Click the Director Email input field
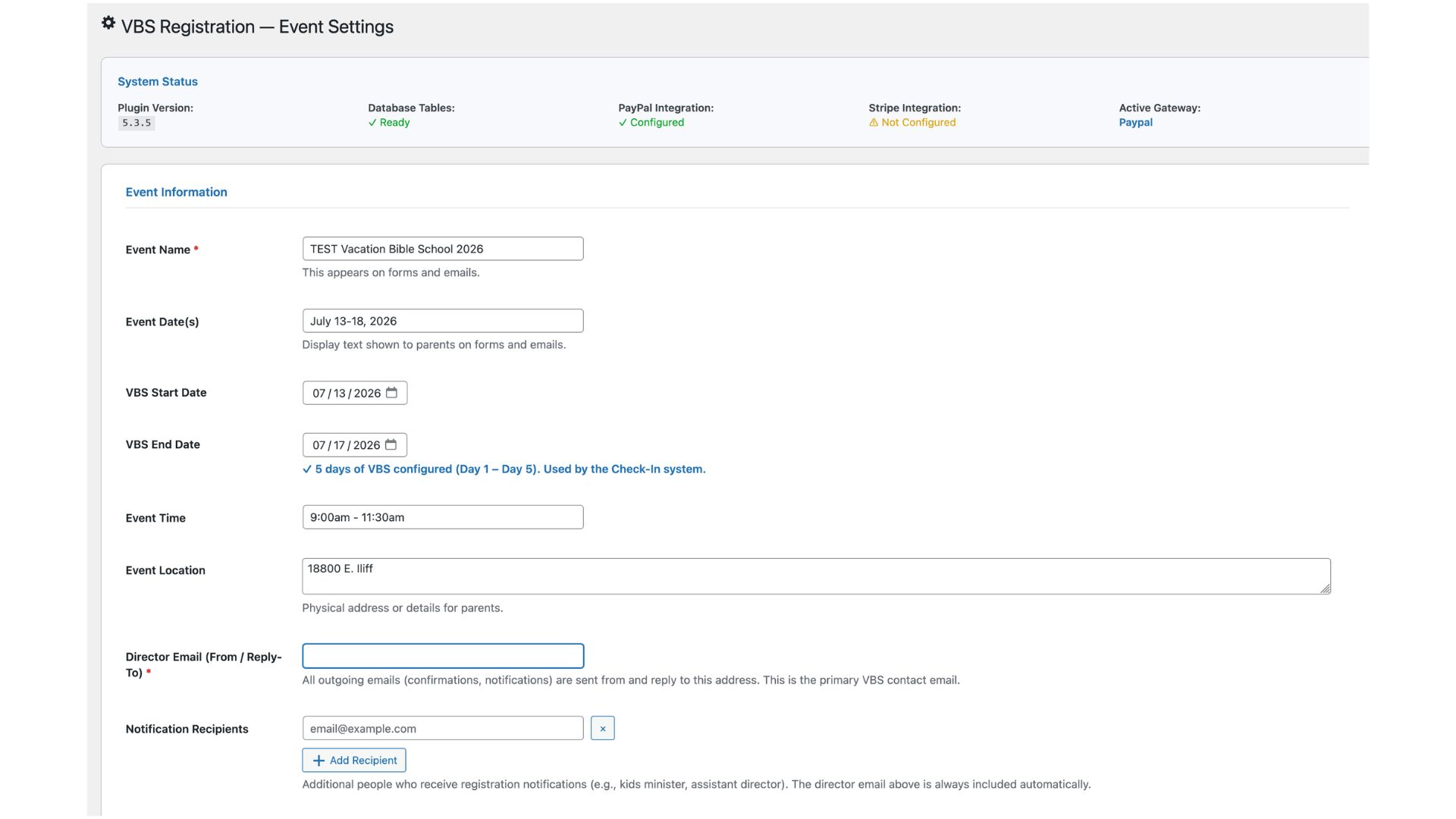The width and height of the screenshot is (1456, 819). click(x=442, y=656)
